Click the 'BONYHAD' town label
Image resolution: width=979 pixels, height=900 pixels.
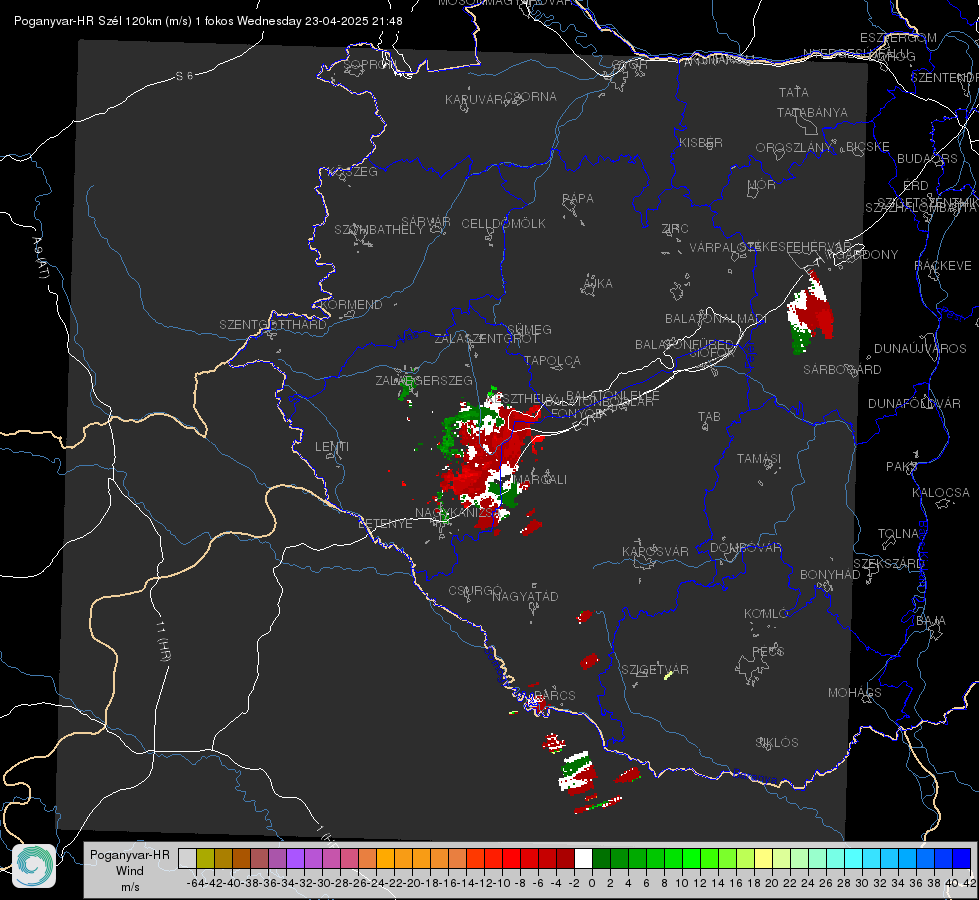830,575
